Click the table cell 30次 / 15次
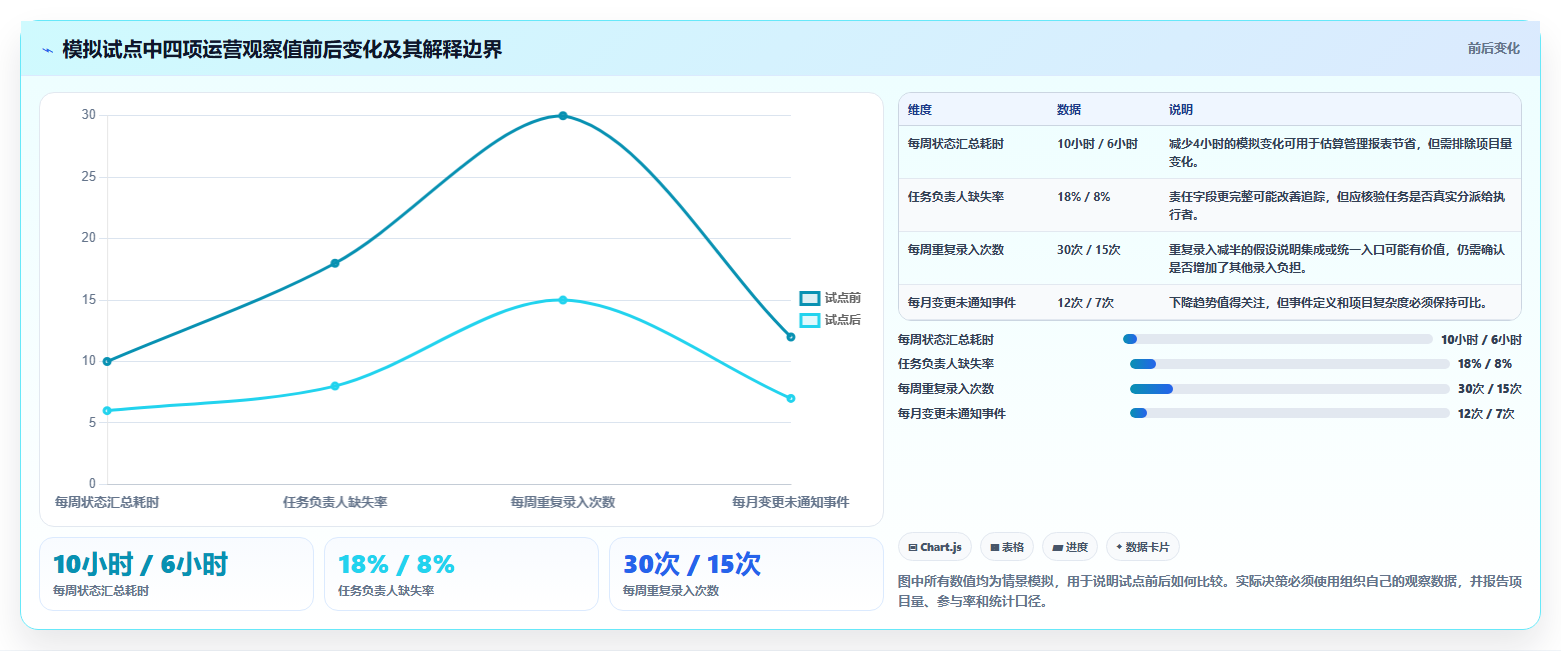Image resolution: width=1561 pixels, height=651 pixels. pos(1089,250)
